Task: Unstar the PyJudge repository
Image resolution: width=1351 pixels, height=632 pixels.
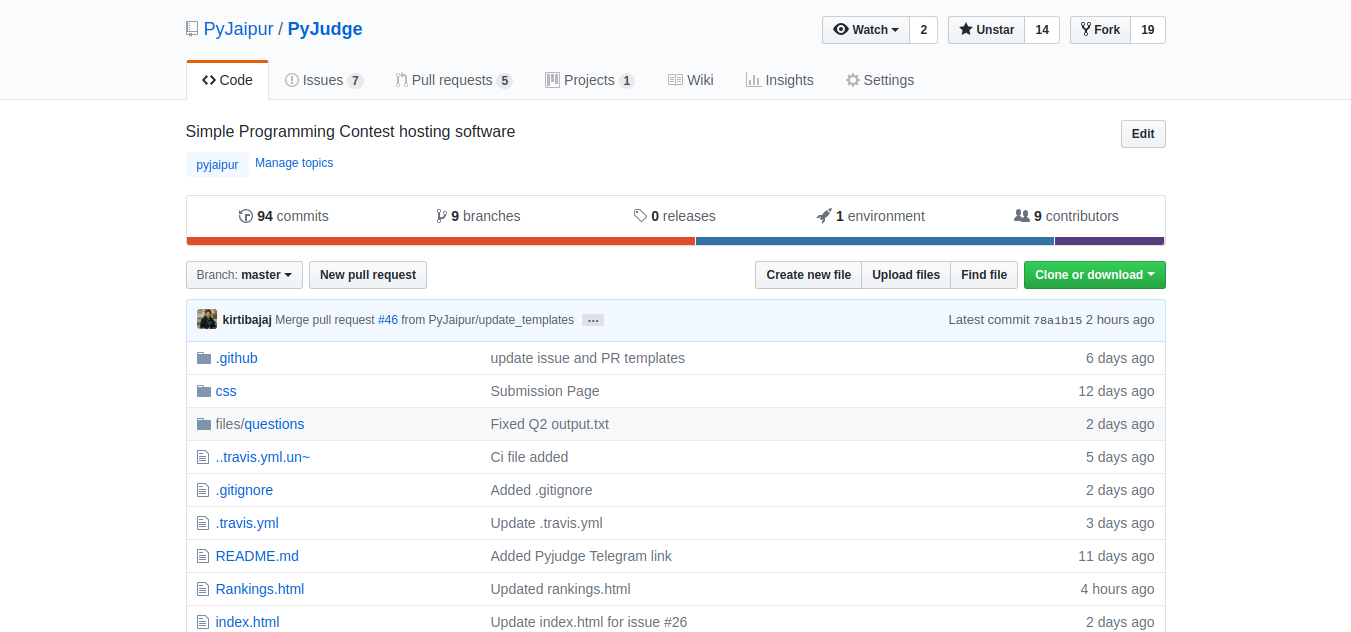Action: click(x=987, y=30)
